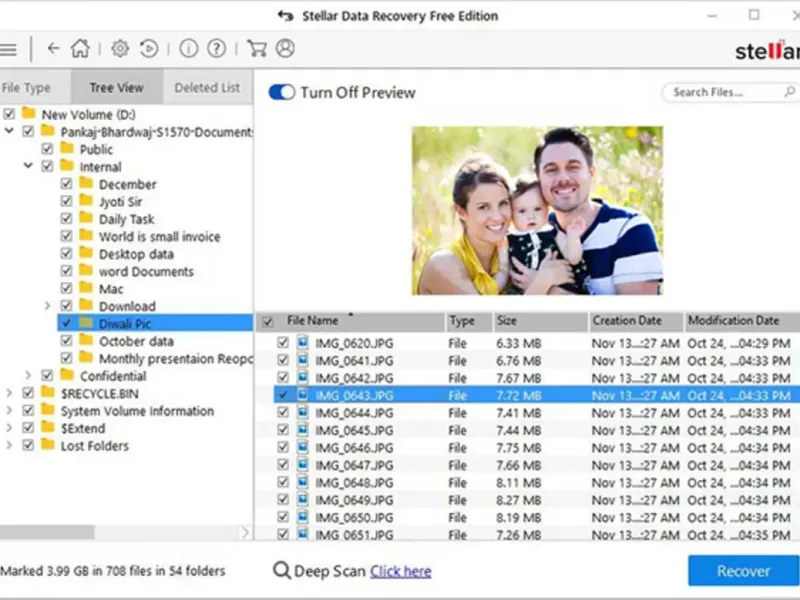Select the World is small invoice folder

pyautogui.click(x=160, y=237)
